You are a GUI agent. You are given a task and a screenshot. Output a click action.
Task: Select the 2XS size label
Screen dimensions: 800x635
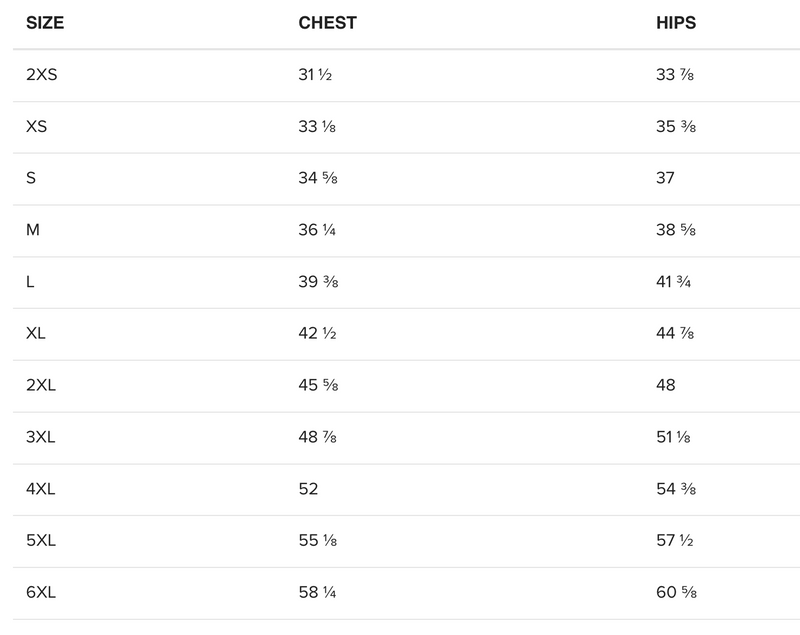(43, 75)
